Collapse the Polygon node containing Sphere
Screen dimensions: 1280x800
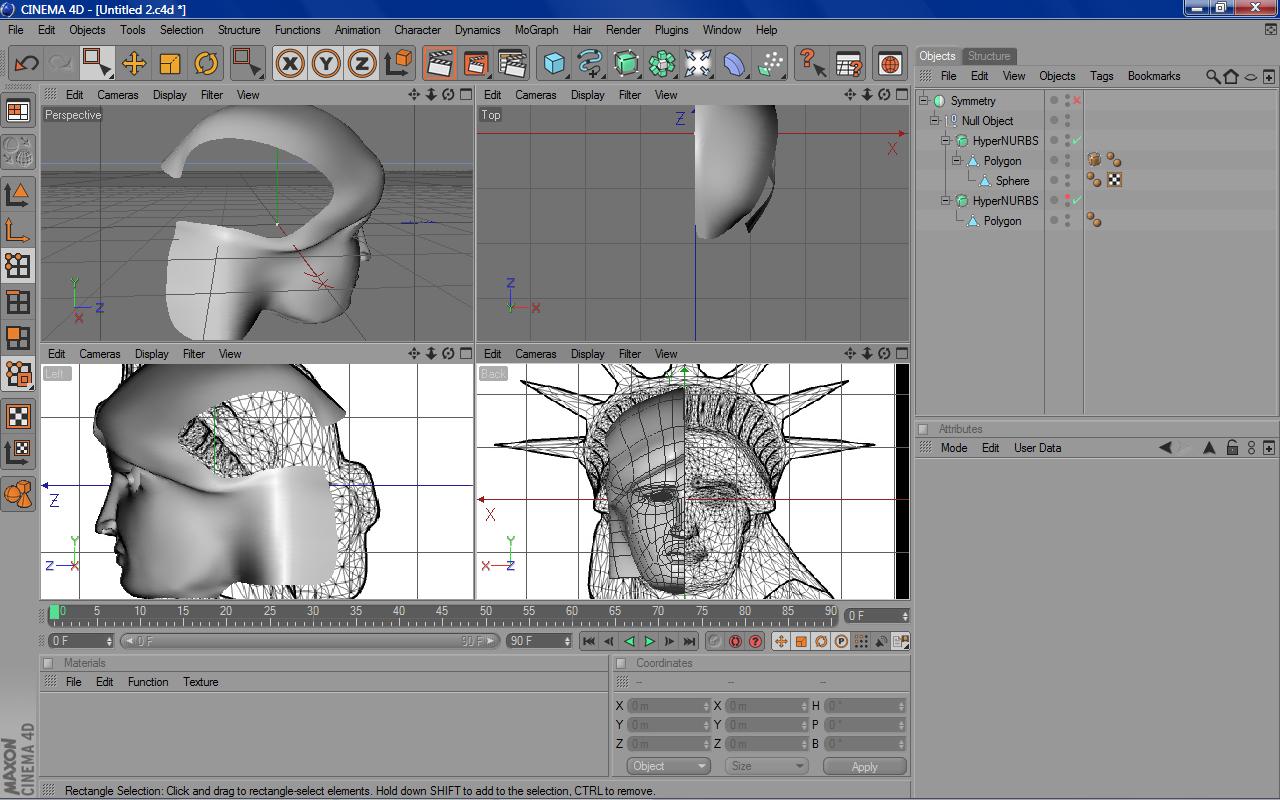956,161
